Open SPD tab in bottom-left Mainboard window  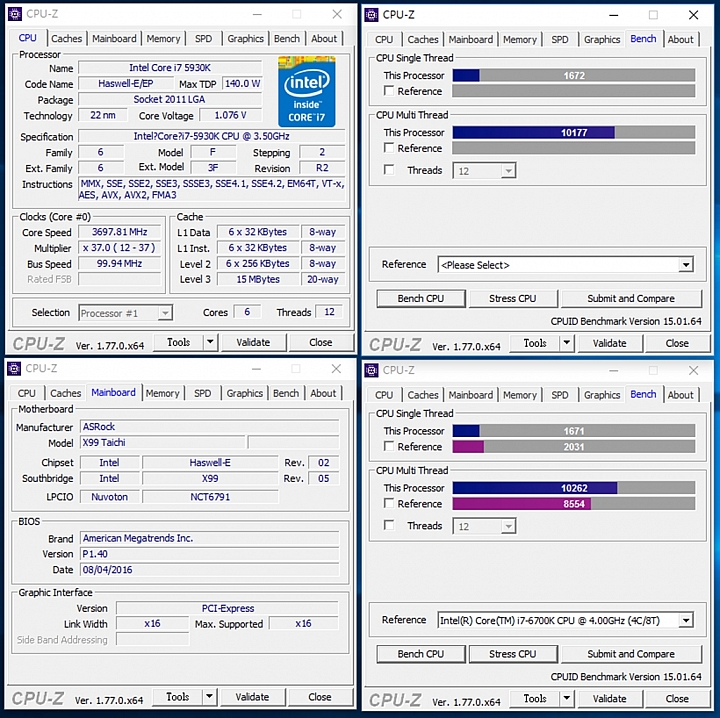(x=202, y=393)
